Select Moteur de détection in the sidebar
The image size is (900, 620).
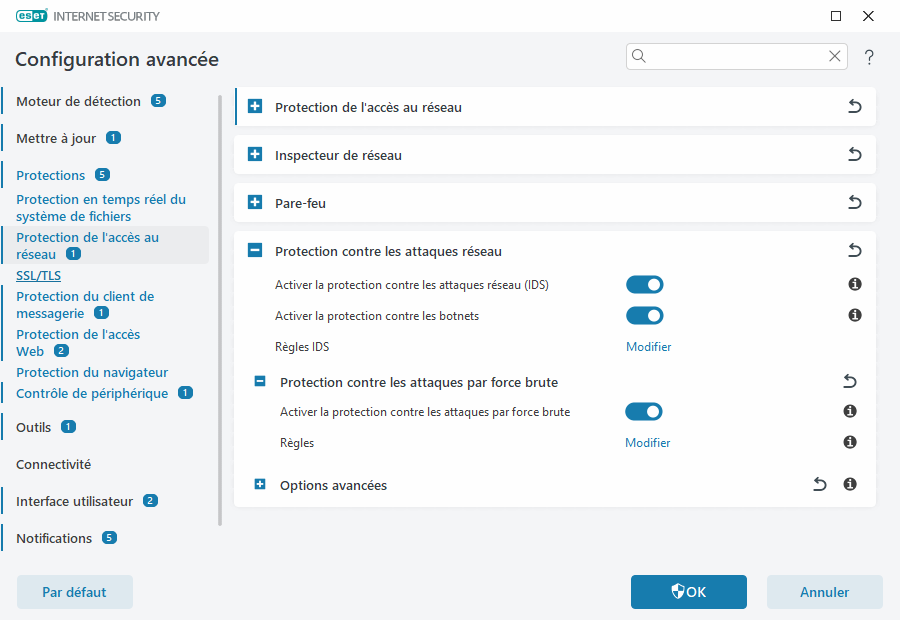pos(75,101)
